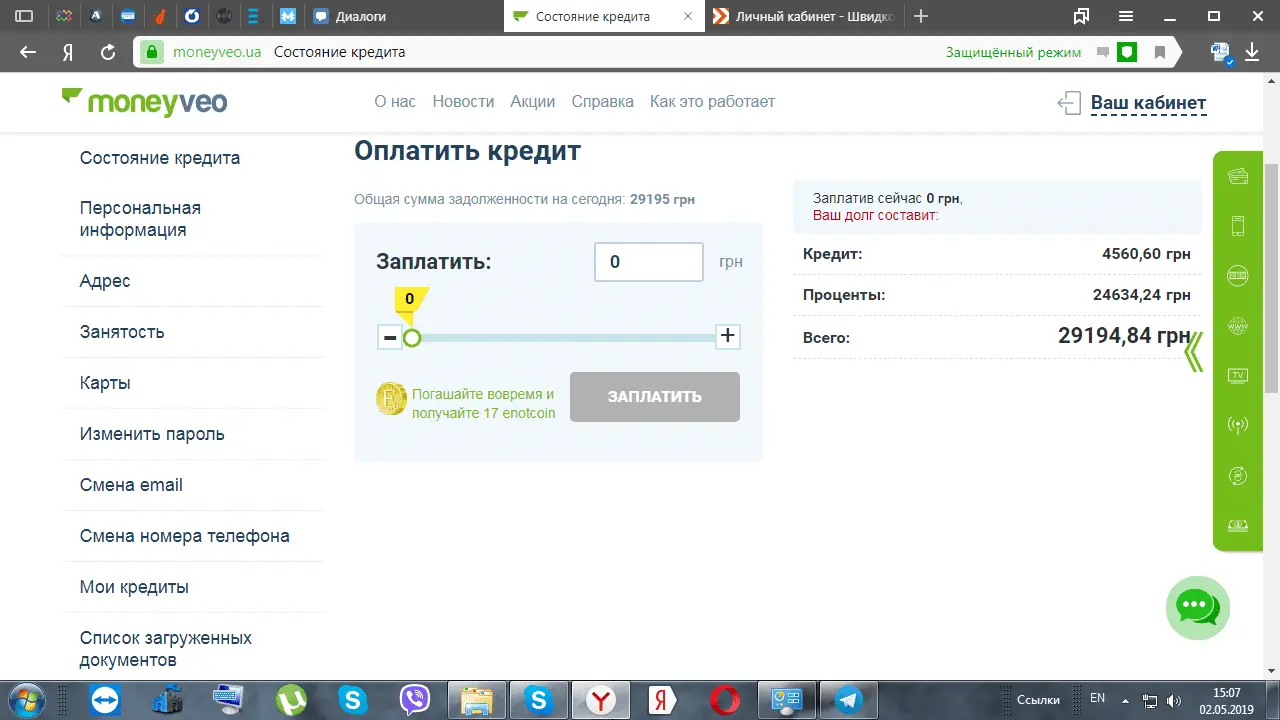Viewport: 1280px width, 720px height.
Task: Open the browser downloads arrow icon
Action: click(x=1252, y=52)
